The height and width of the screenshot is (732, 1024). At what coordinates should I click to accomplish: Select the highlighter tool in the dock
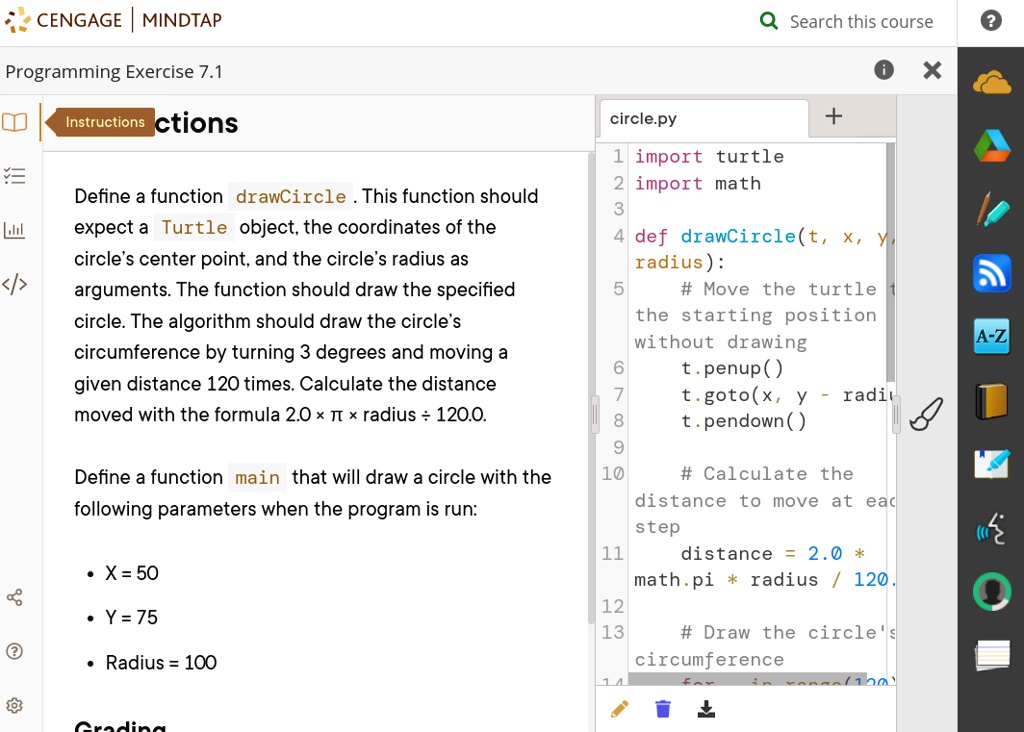click(991, 210)
